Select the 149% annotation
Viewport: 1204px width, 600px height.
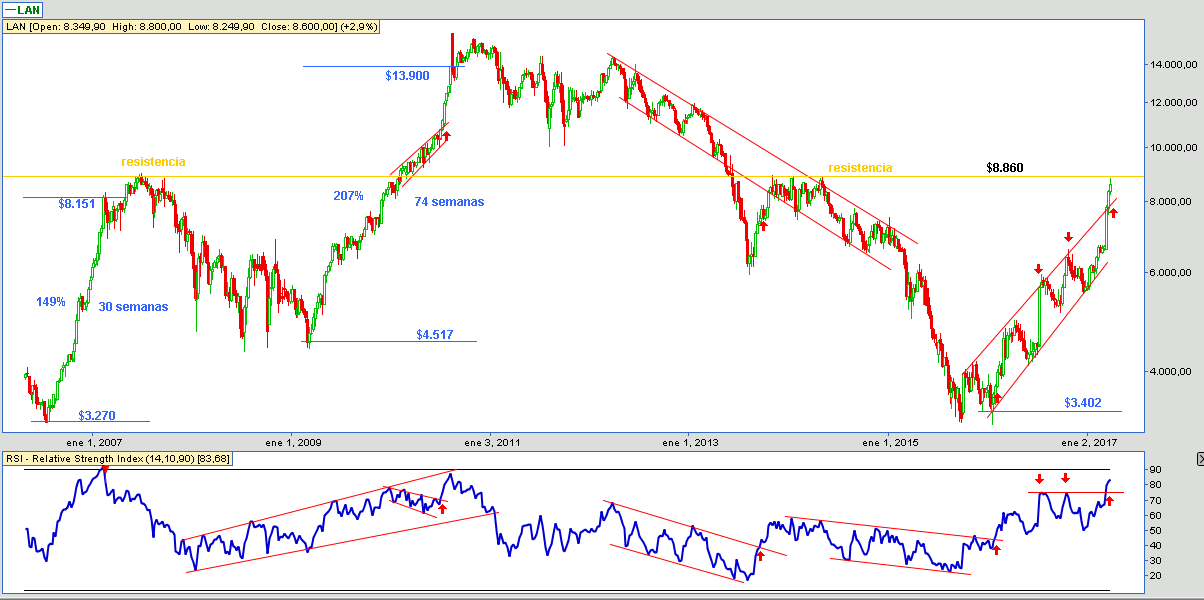click(52, 302)
